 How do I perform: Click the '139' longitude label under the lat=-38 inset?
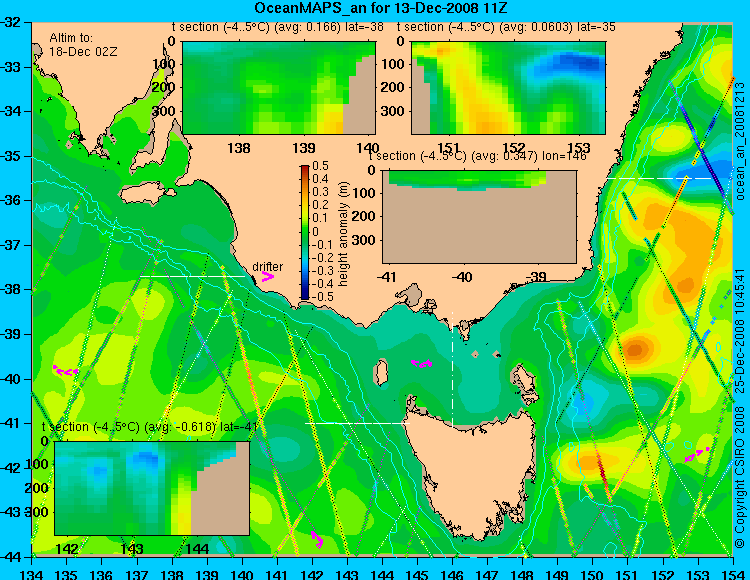tap(304, 148)
